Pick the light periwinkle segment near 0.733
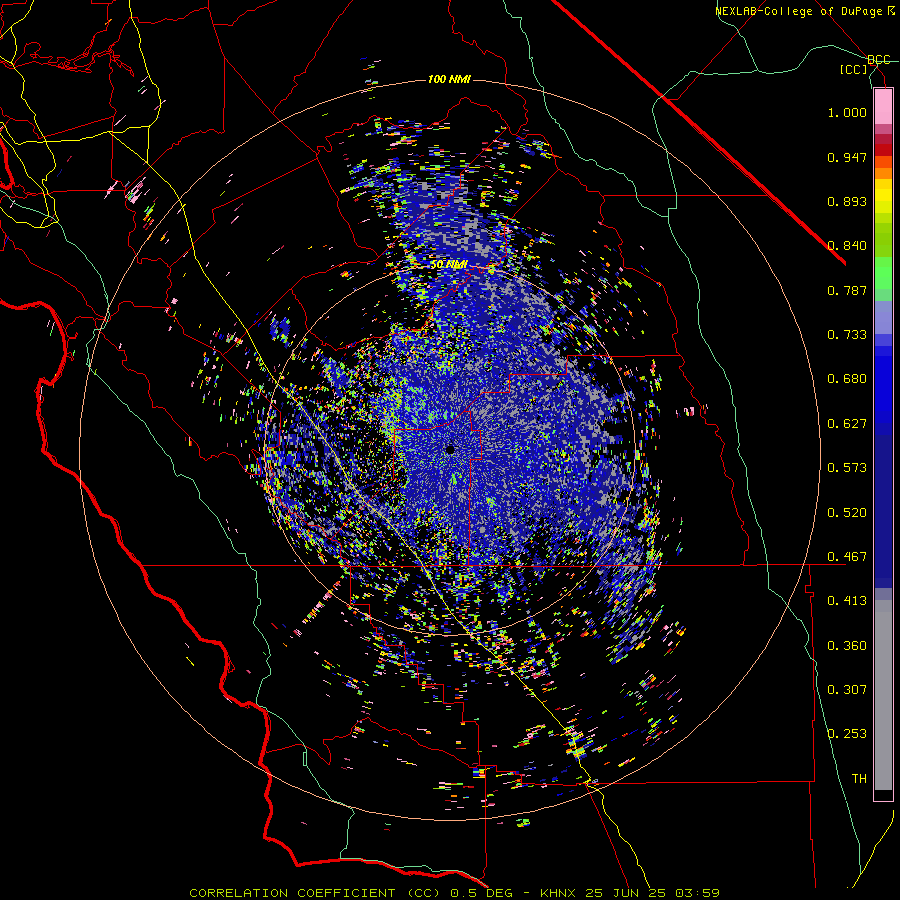 tap(883, 318)
